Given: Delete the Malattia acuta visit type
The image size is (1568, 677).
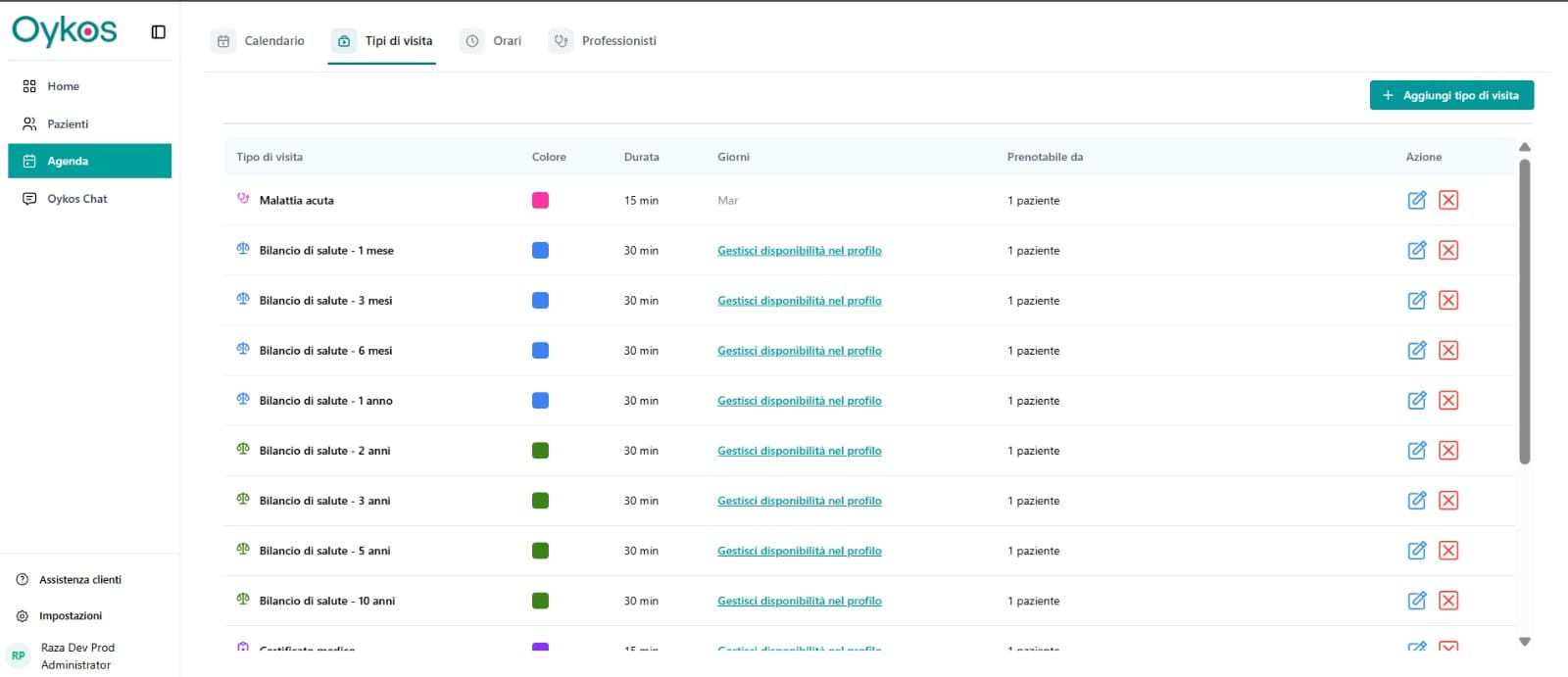Looking at the screenshot, I should [1448, 200].
